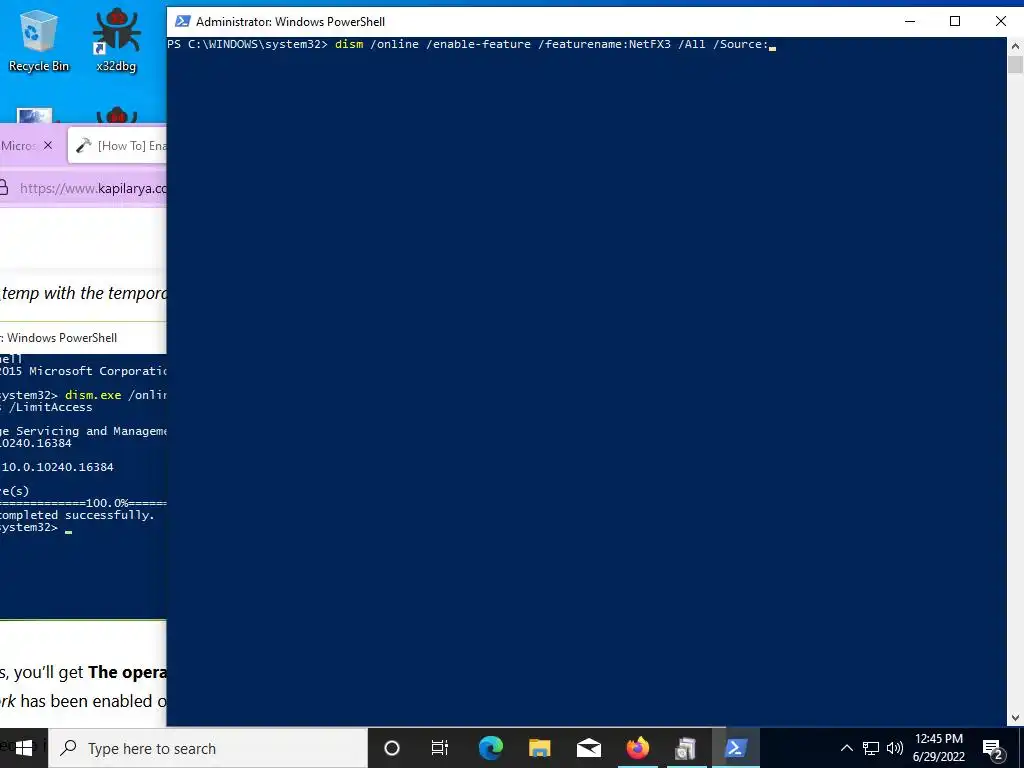Click the Windows Start button
The image size is (1024, 768).
click(x=24, y=748)
